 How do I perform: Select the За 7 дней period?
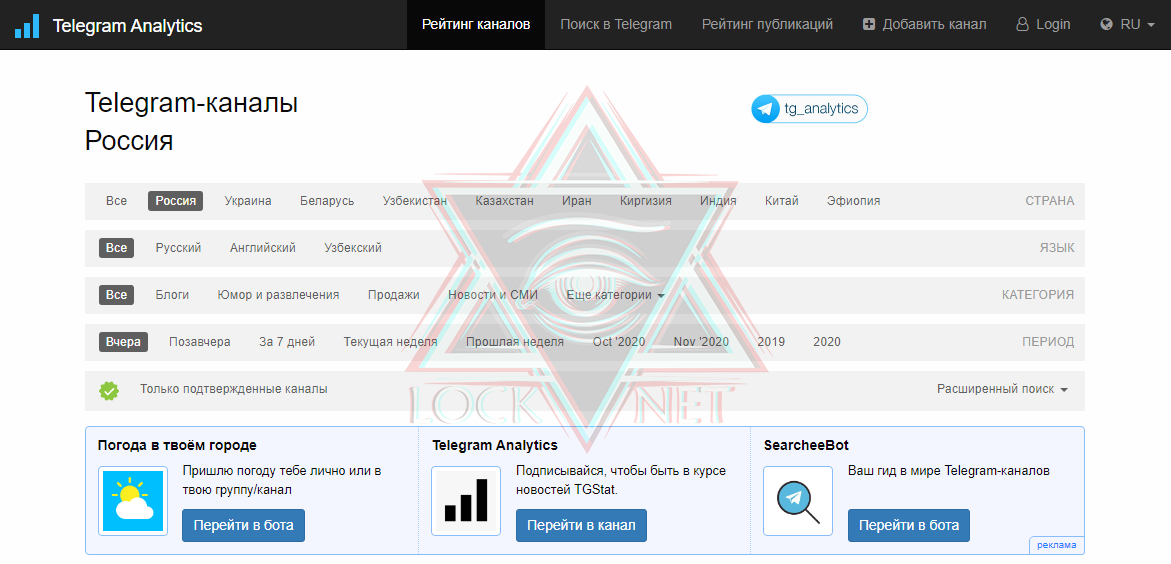pos(287,342)
